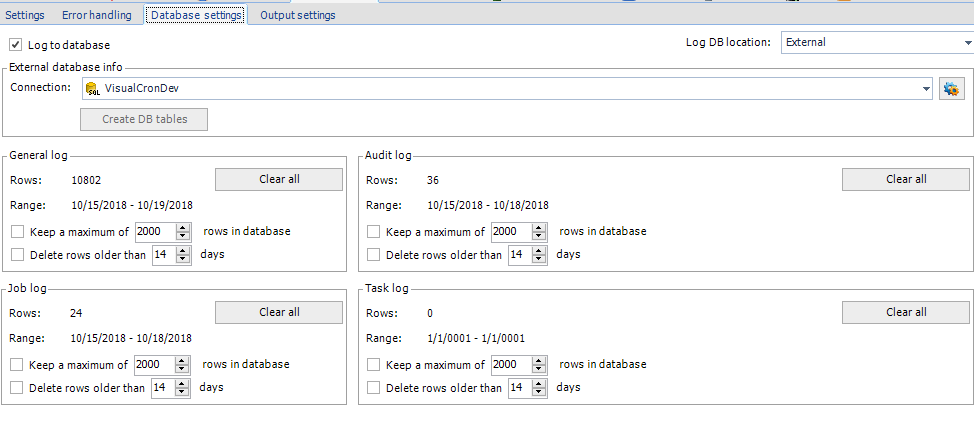Click Job log maximum rows input field
The width and height of the screenshot is (974, 427).
point(152,365)
